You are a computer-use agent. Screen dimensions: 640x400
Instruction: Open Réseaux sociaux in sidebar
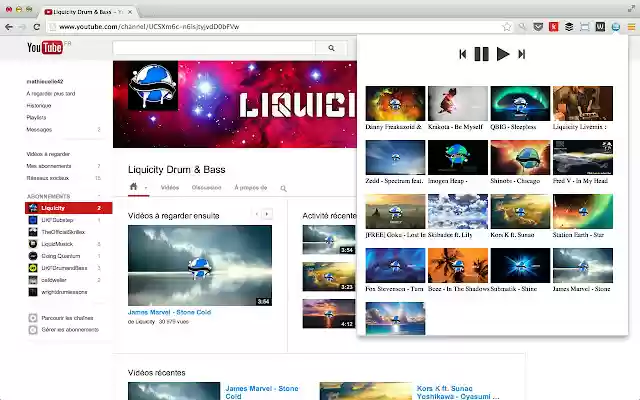click(x=48, y=178)
